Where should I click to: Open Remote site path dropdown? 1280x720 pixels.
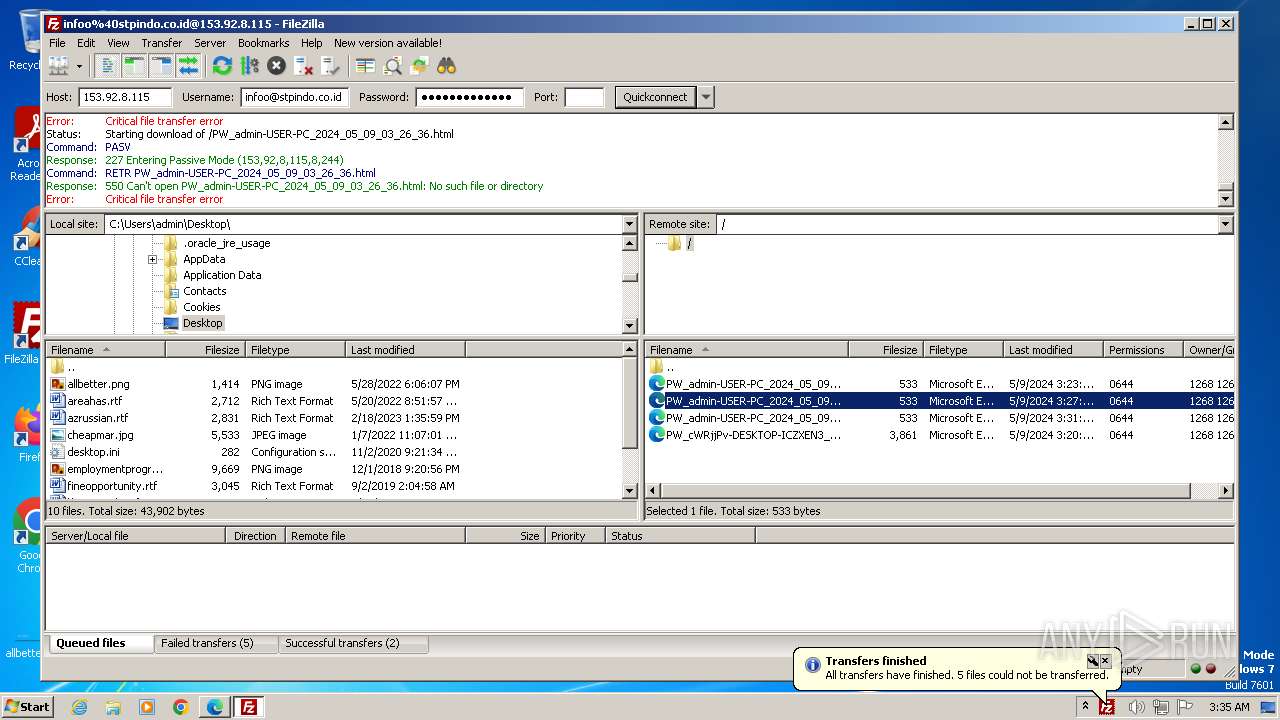1225,224
